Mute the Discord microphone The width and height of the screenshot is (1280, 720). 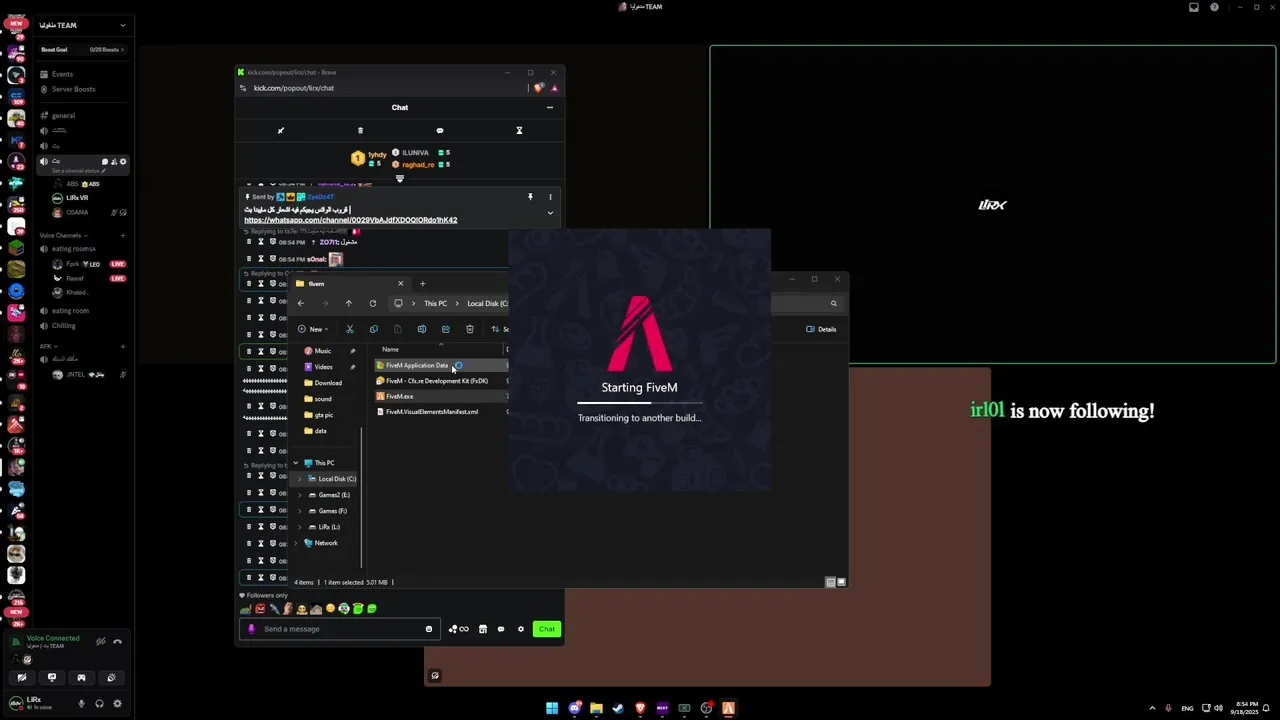(x=82, y=704)
